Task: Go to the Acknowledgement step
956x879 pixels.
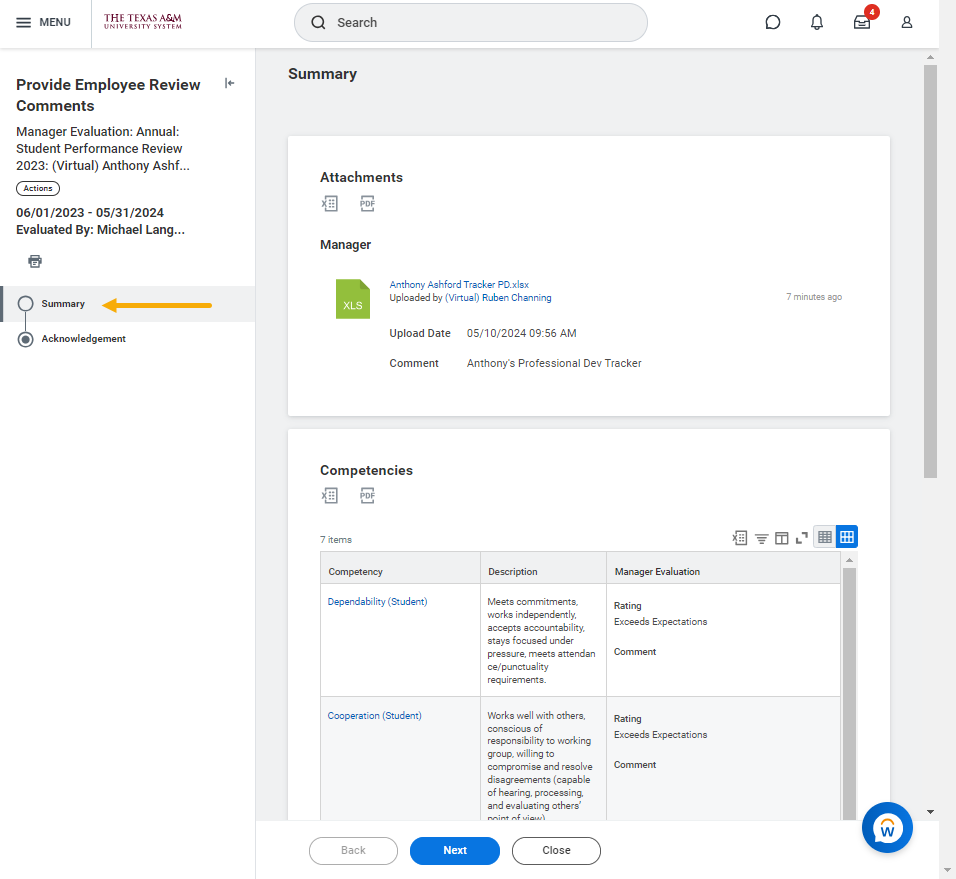Action: (83, 339)
